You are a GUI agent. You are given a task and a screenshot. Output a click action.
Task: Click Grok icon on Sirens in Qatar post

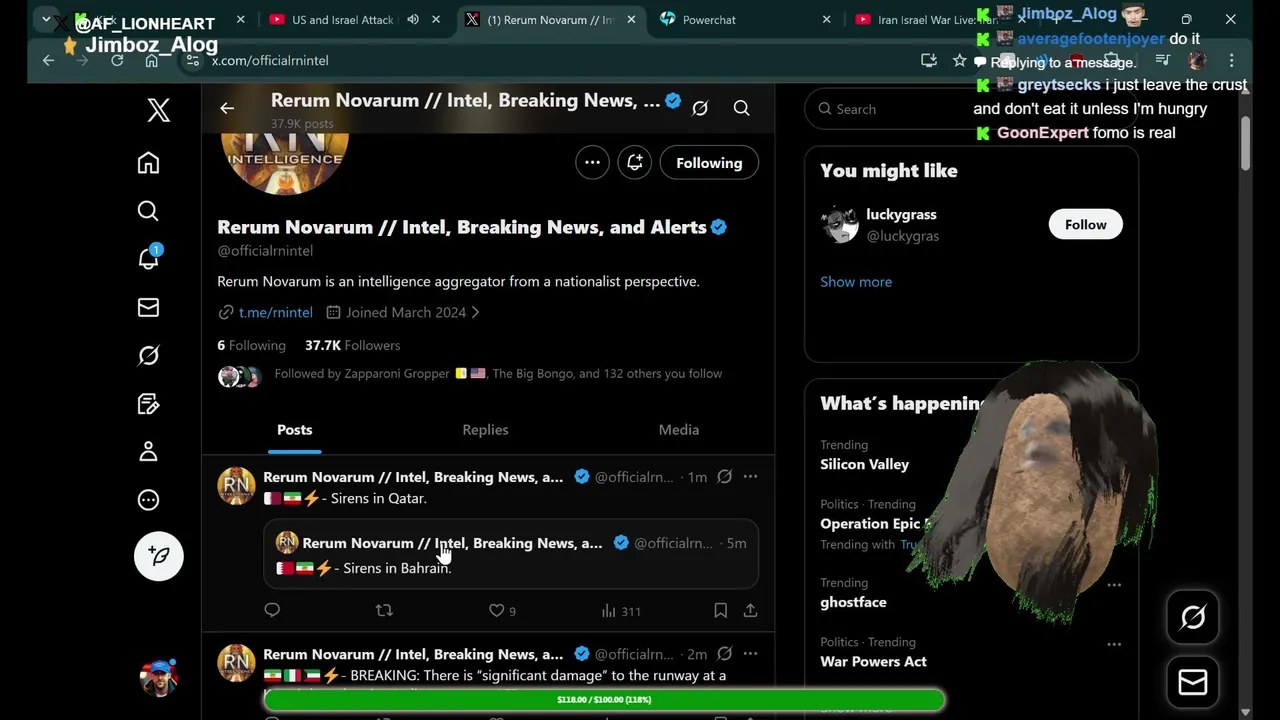(725, 477)
